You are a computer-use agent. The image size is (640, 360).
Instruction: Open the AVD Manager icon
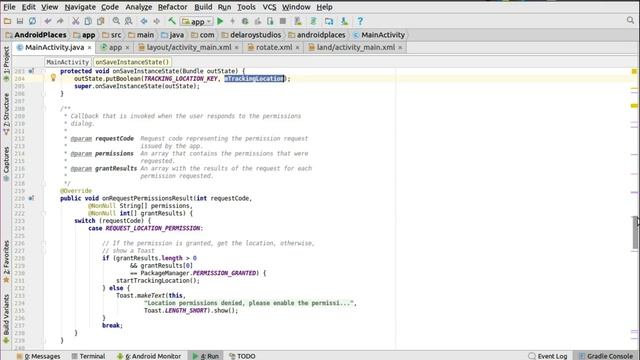point(298,21)
